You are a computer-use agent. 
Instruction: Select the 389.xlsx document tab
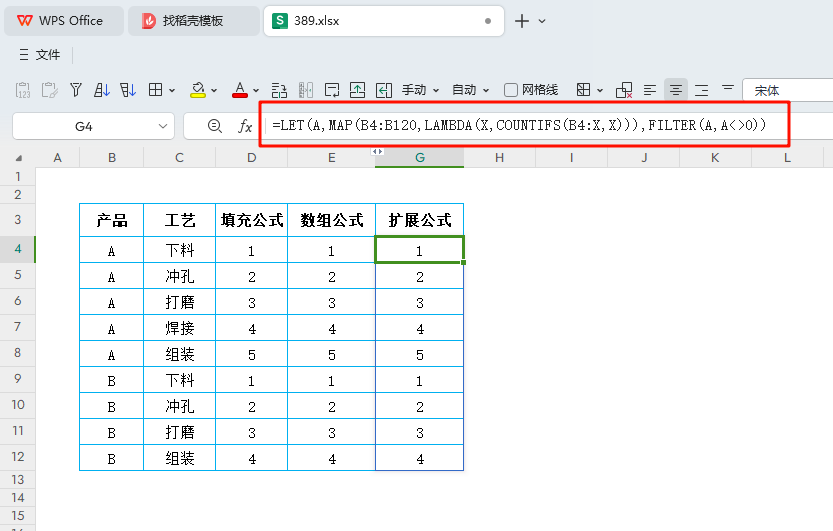click(x=384, y=21)
